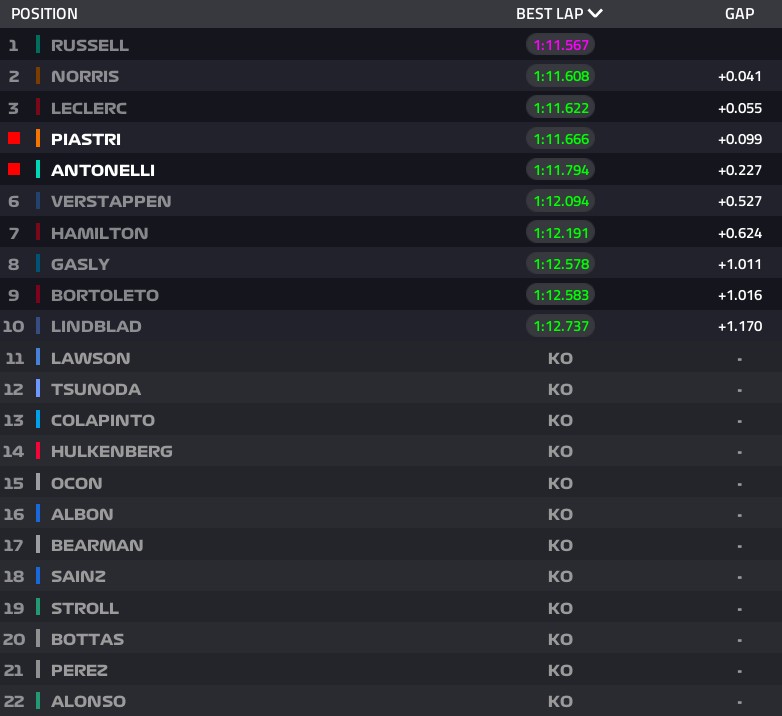
Task: Click the light blue color bar beside COLAPINTO
Action: coord(38,420)
